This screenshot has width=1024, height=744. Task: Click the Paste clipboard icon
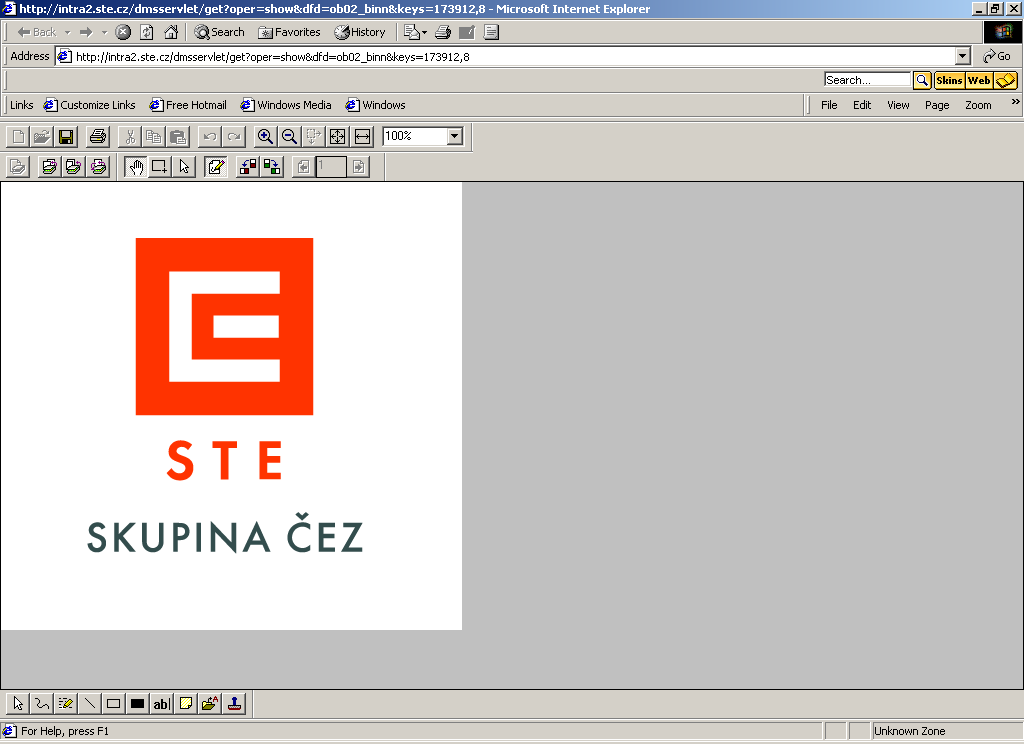tap(178, 137)
